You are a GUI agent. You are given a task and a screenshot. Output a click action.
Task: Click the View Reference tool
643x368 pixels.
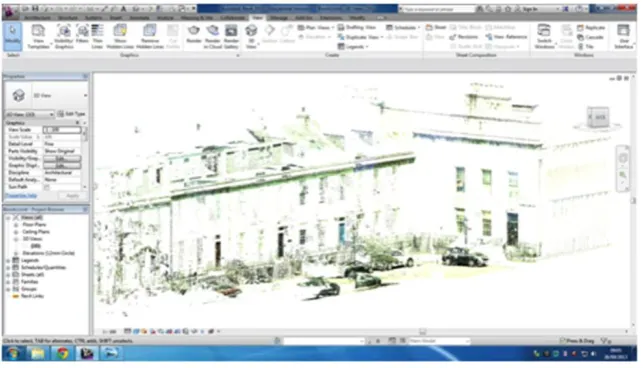coord(506,37)
